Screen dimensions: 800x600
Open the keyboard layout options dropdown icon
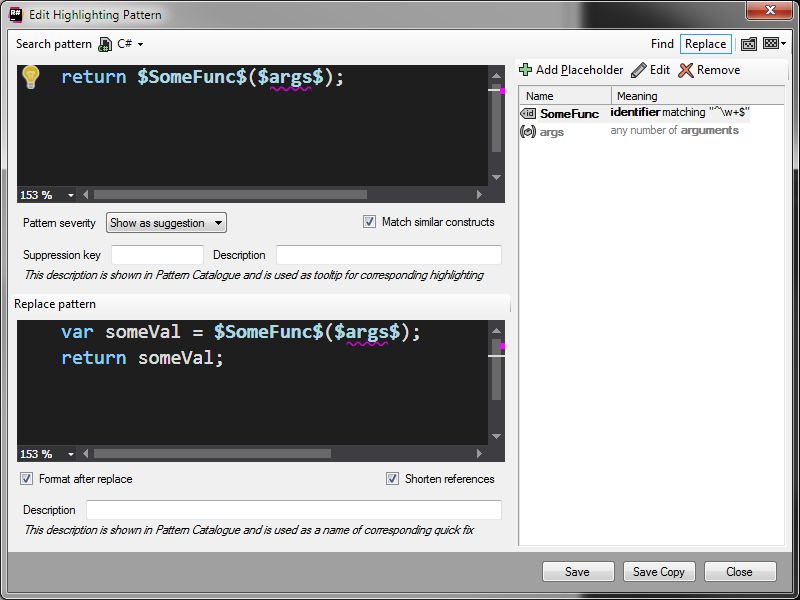[774, 43]
